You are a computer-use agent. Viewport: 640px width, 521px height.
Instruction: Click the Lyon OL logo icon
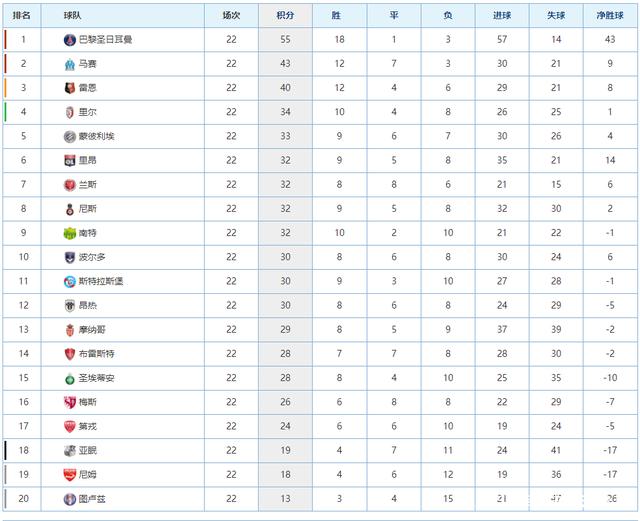pyautogui.click(x=70, y=161)
